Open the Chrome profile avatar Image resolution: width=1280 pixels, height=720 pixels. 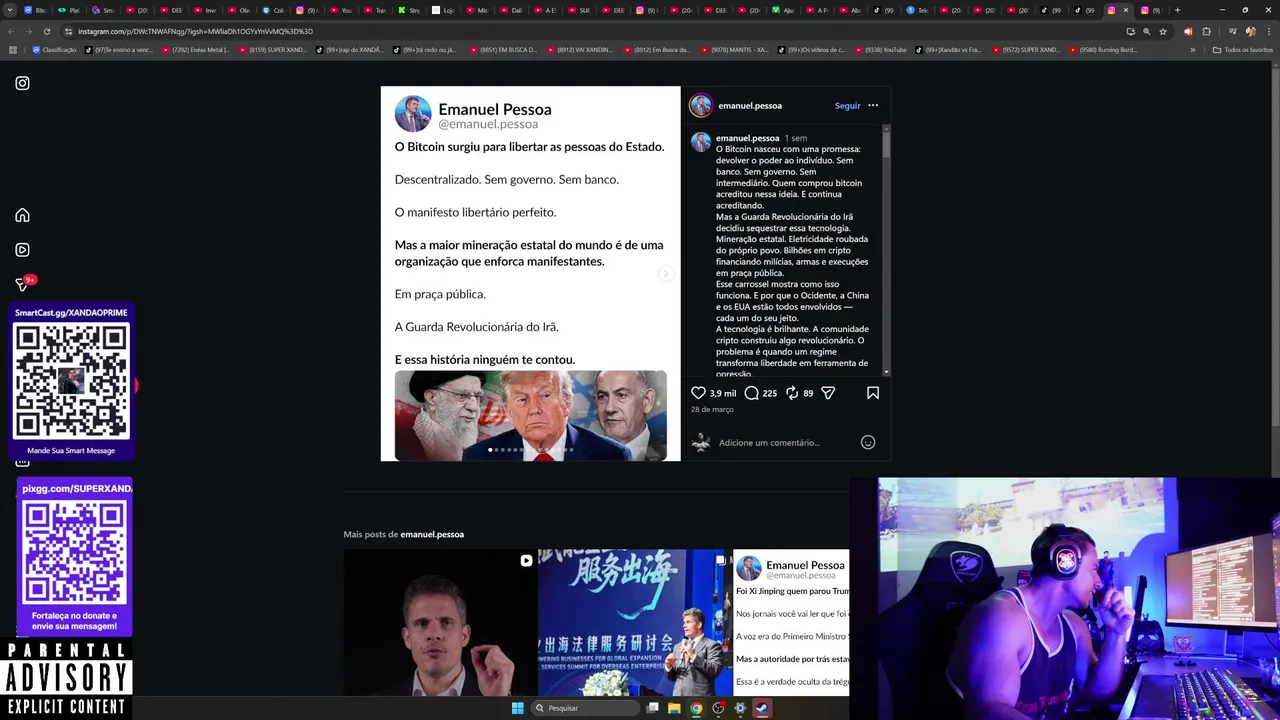point(1250,31)
